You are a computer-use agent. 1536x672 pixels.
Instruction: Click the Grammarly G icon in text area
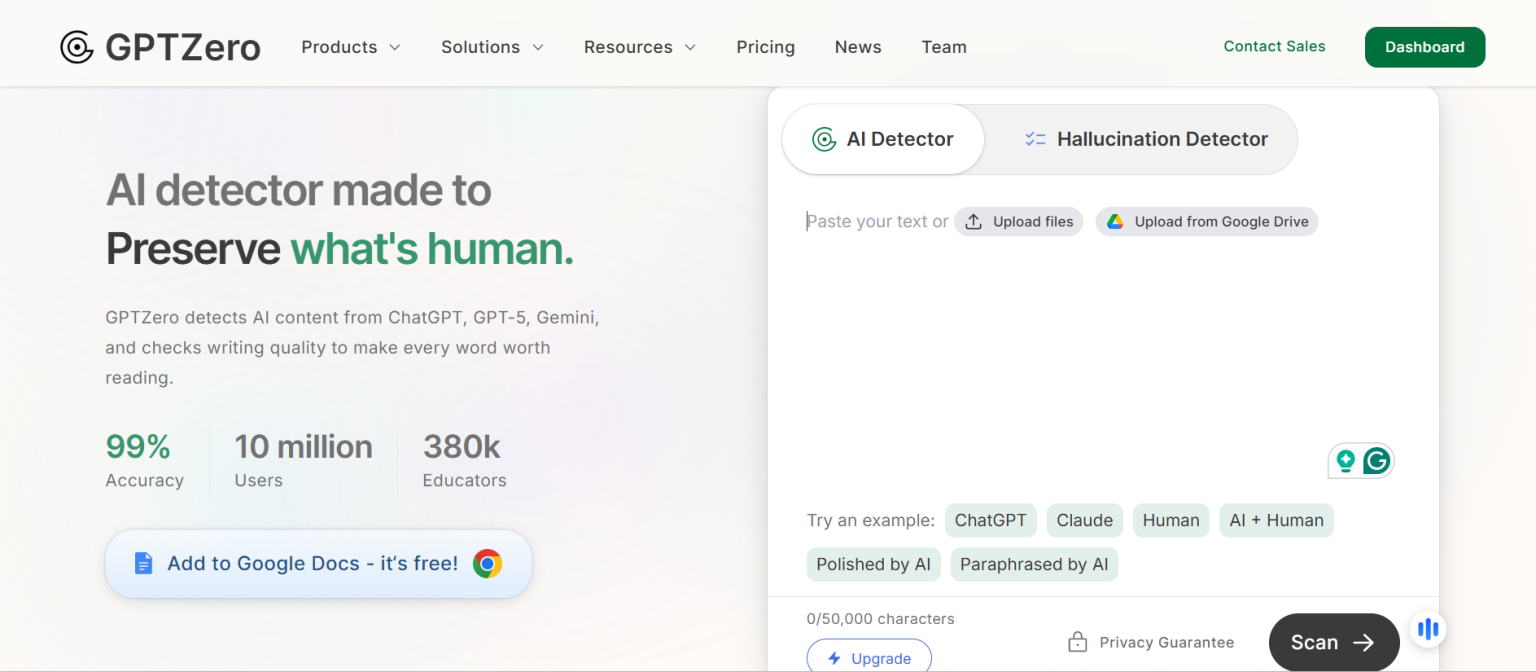coord(1377,461)
